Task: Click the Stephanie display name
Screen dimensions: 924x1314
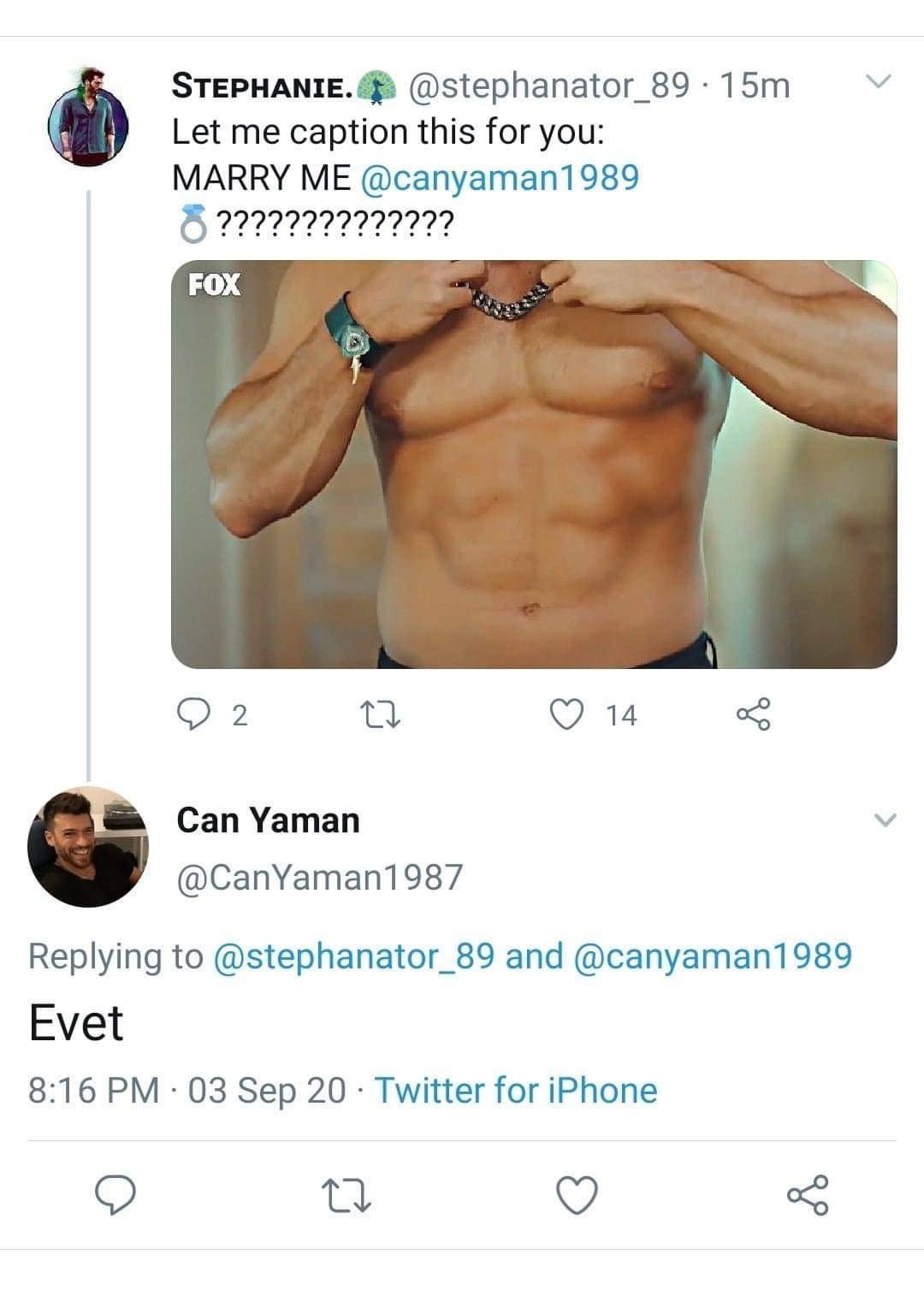Action: [x=261, y=85]
